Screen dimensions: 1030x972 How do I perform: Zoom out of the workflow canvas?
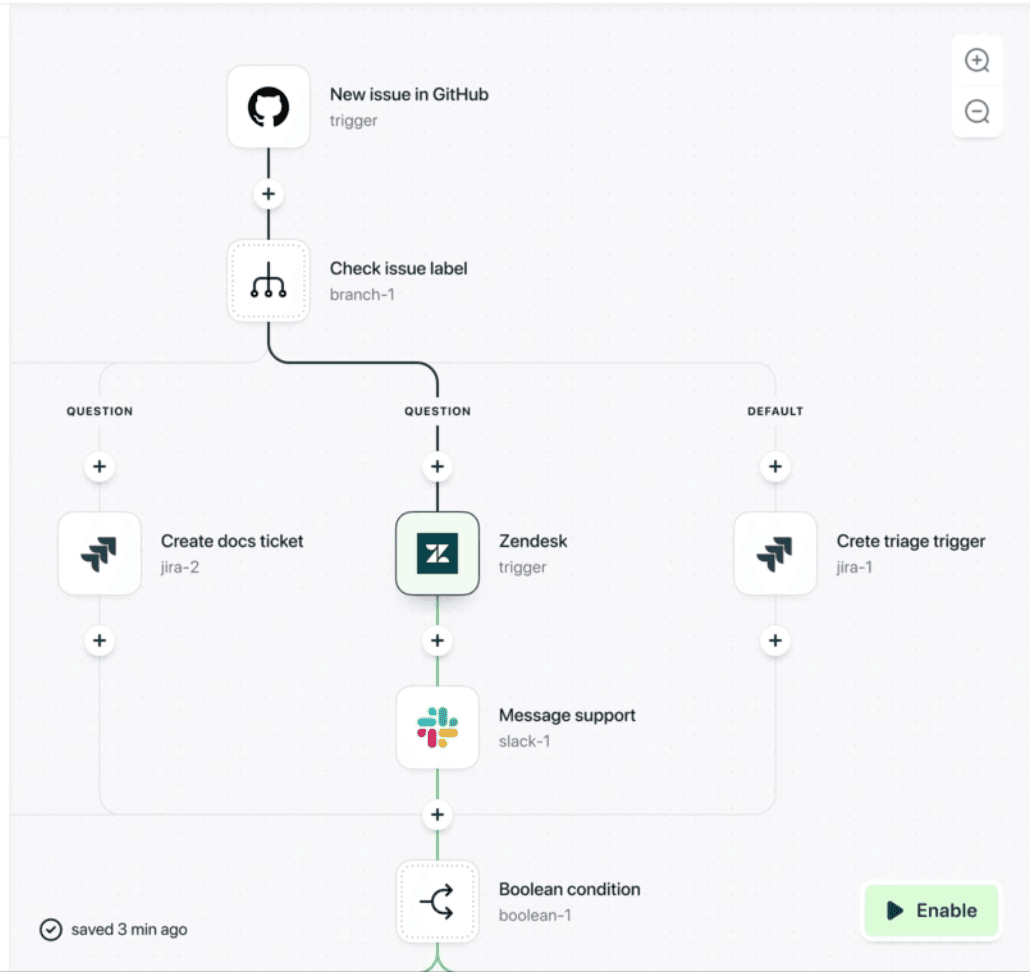coord(977,111)
